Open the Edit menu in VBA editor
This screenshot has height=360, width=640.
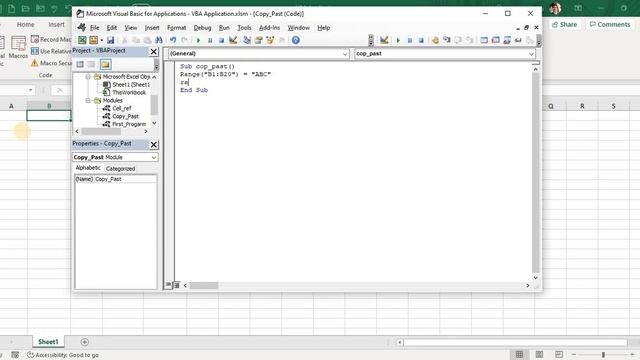click(112, 28)
